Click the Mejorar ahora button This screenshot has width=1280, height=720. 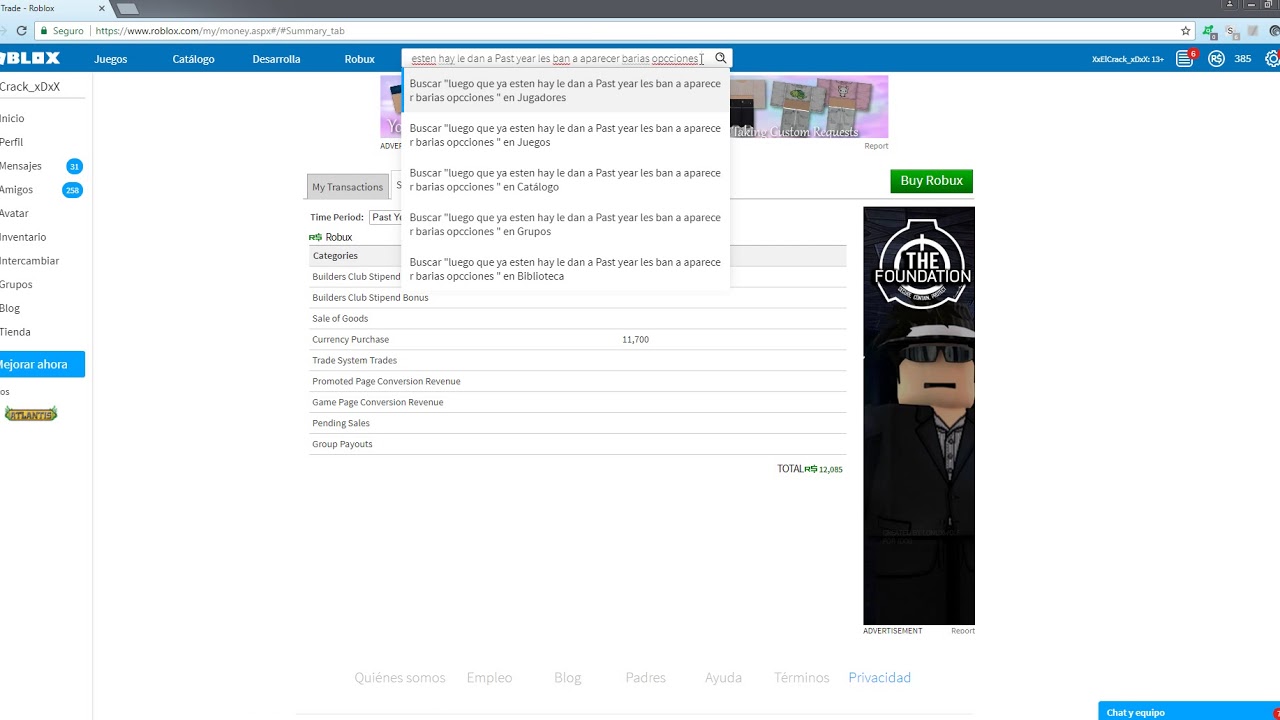(42, 364)
